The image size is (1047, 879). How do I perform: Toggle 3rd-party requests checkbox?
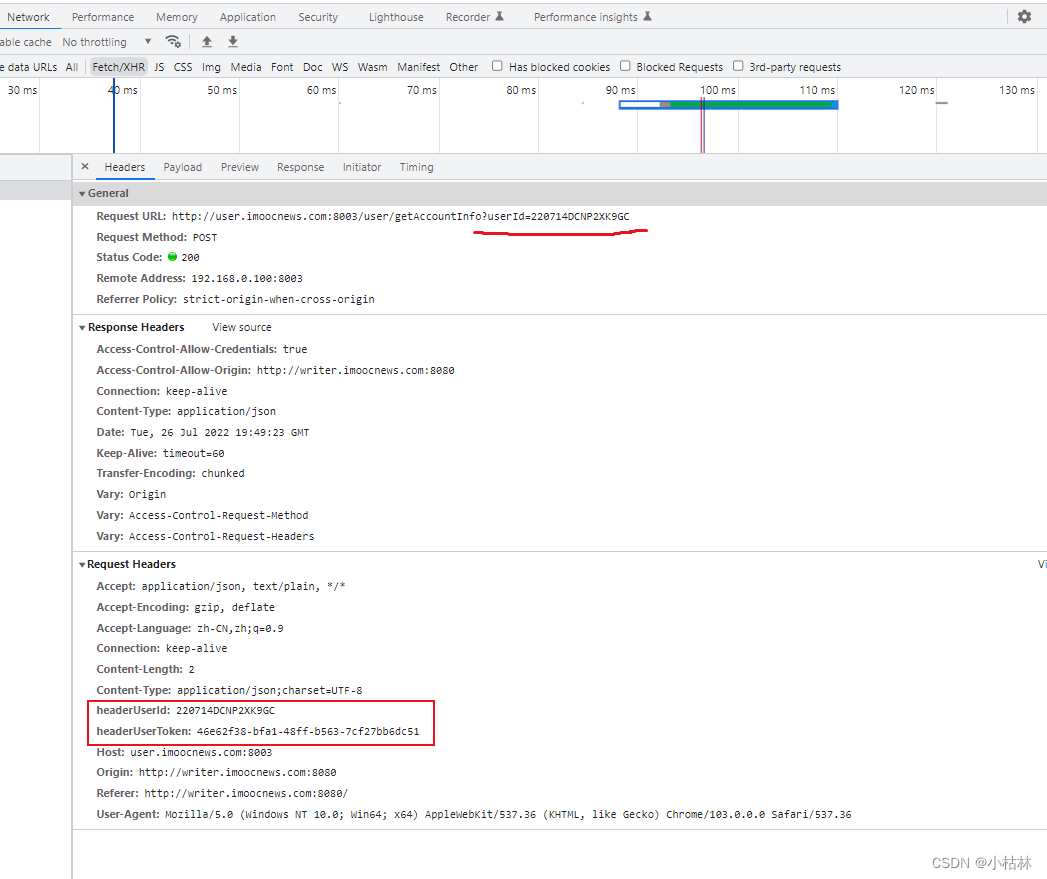click(x=738, y=67)
